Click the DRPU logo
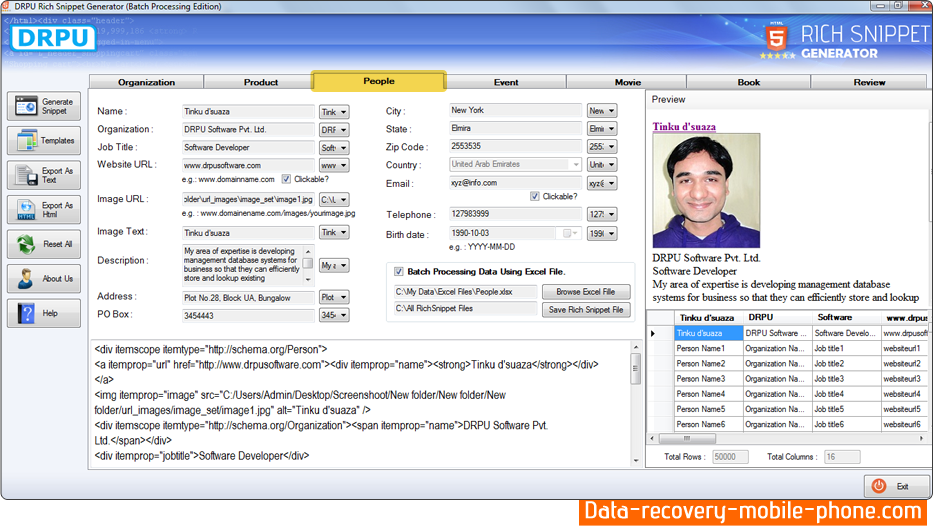933x526 pixels. pyautogui.click(x=53, y=38)
